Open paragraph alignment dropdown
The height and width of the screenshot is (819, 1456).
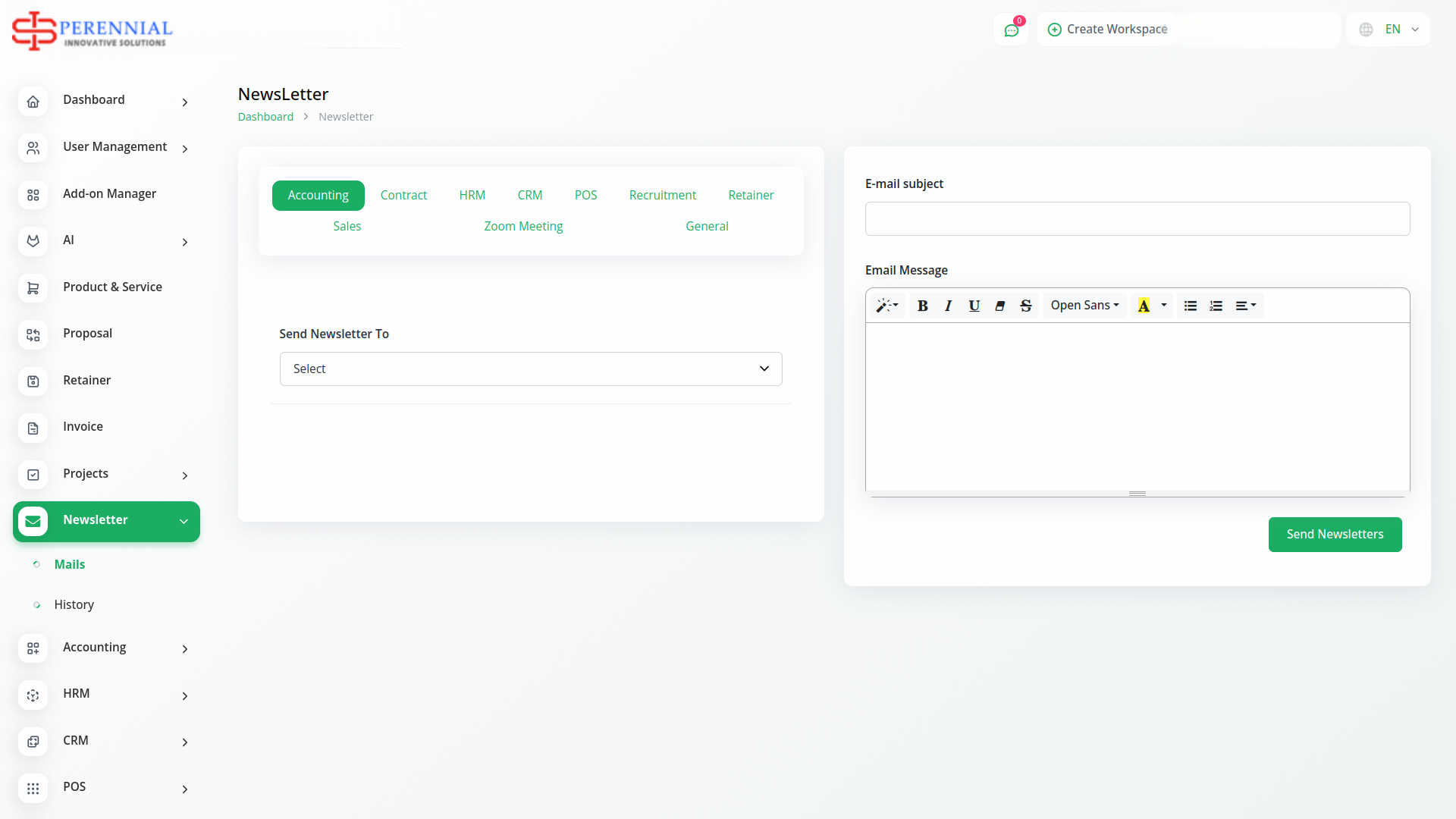(1245, 306)
